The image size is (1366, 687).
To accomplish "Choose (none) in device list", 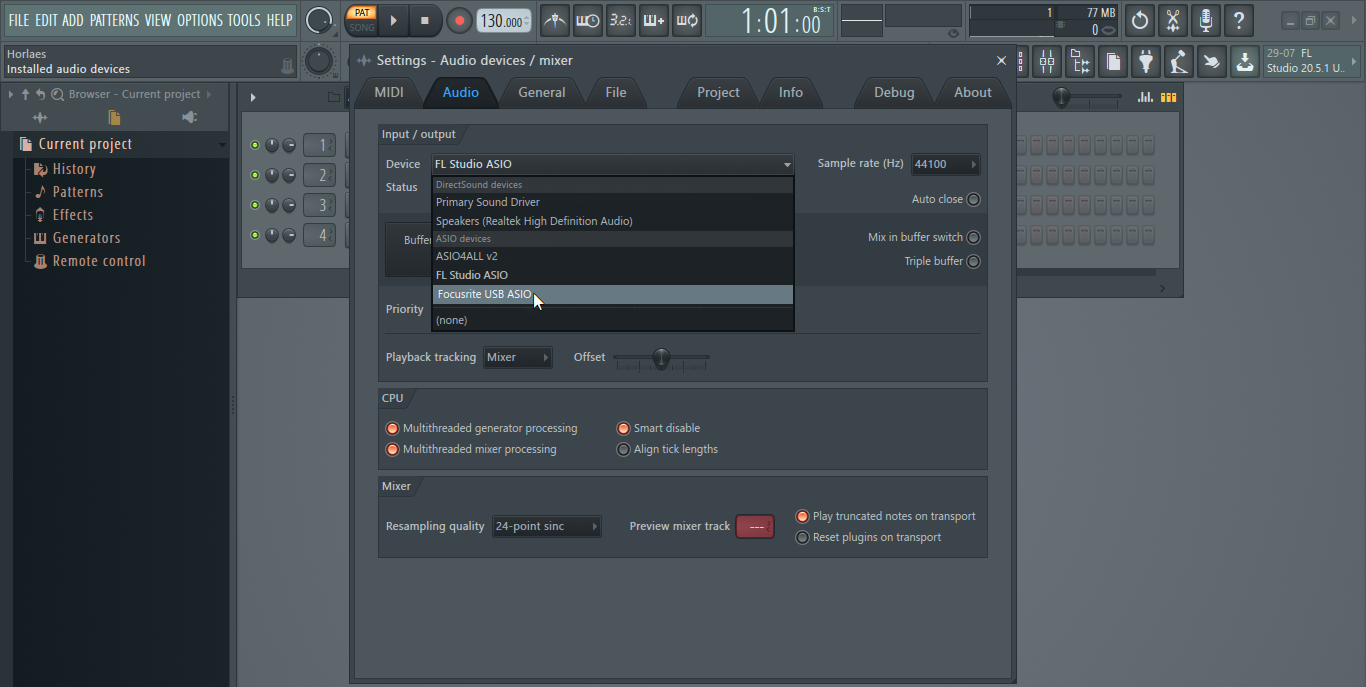I will point(613,320).
